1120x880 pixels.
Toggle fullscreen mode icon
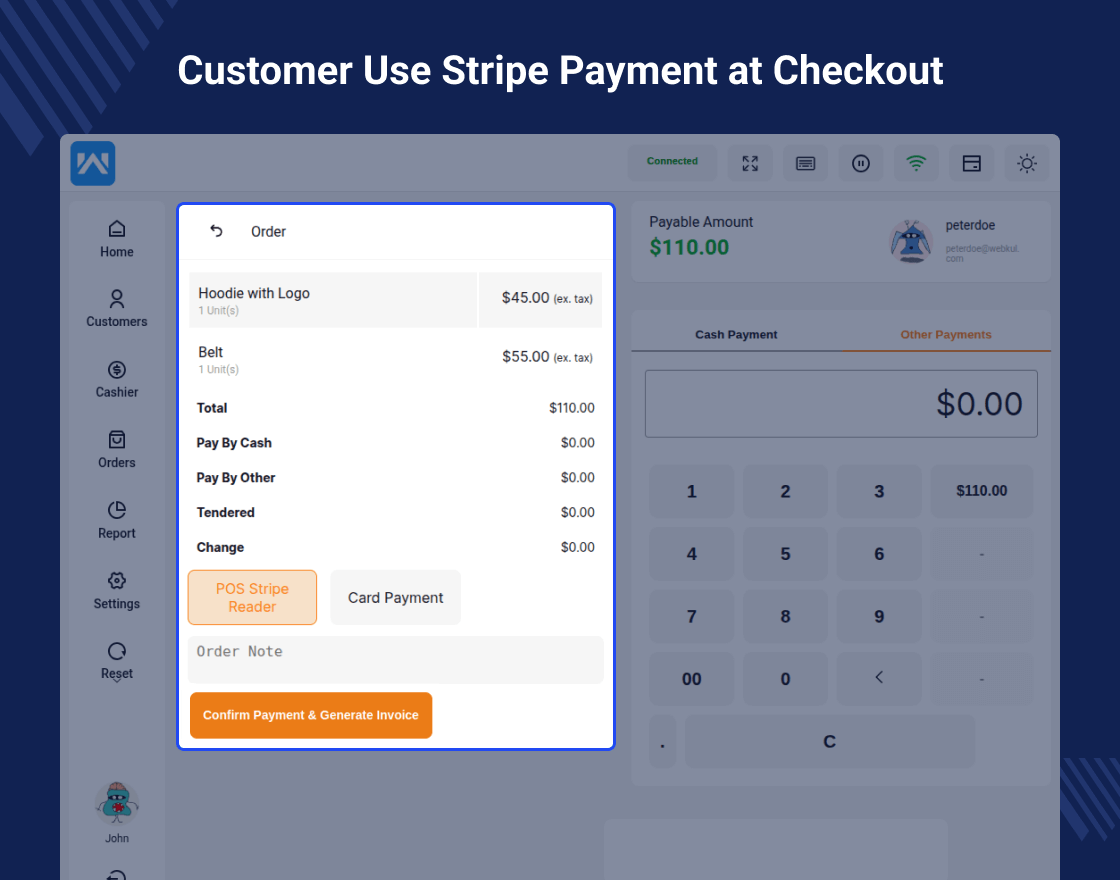tap(750, 163)
